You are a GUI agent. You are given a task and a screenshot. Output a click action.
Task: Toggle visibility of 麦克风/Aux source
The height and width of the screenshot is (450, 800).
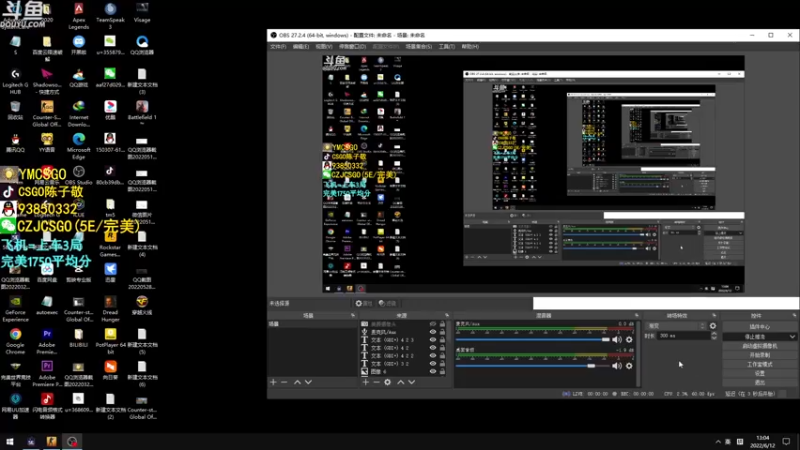[x=433, y=332]
